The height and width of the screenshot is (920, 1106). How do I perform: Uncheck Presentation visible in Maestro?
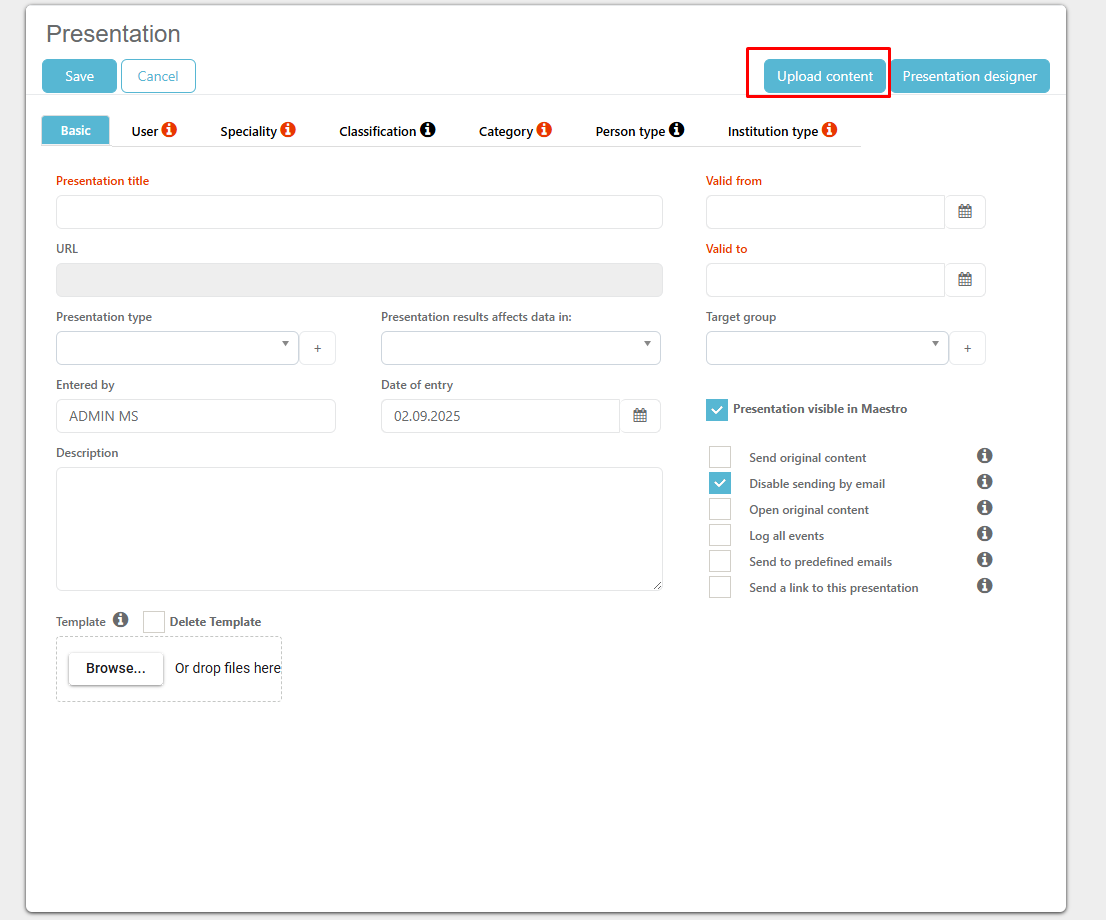coord(717,410)
